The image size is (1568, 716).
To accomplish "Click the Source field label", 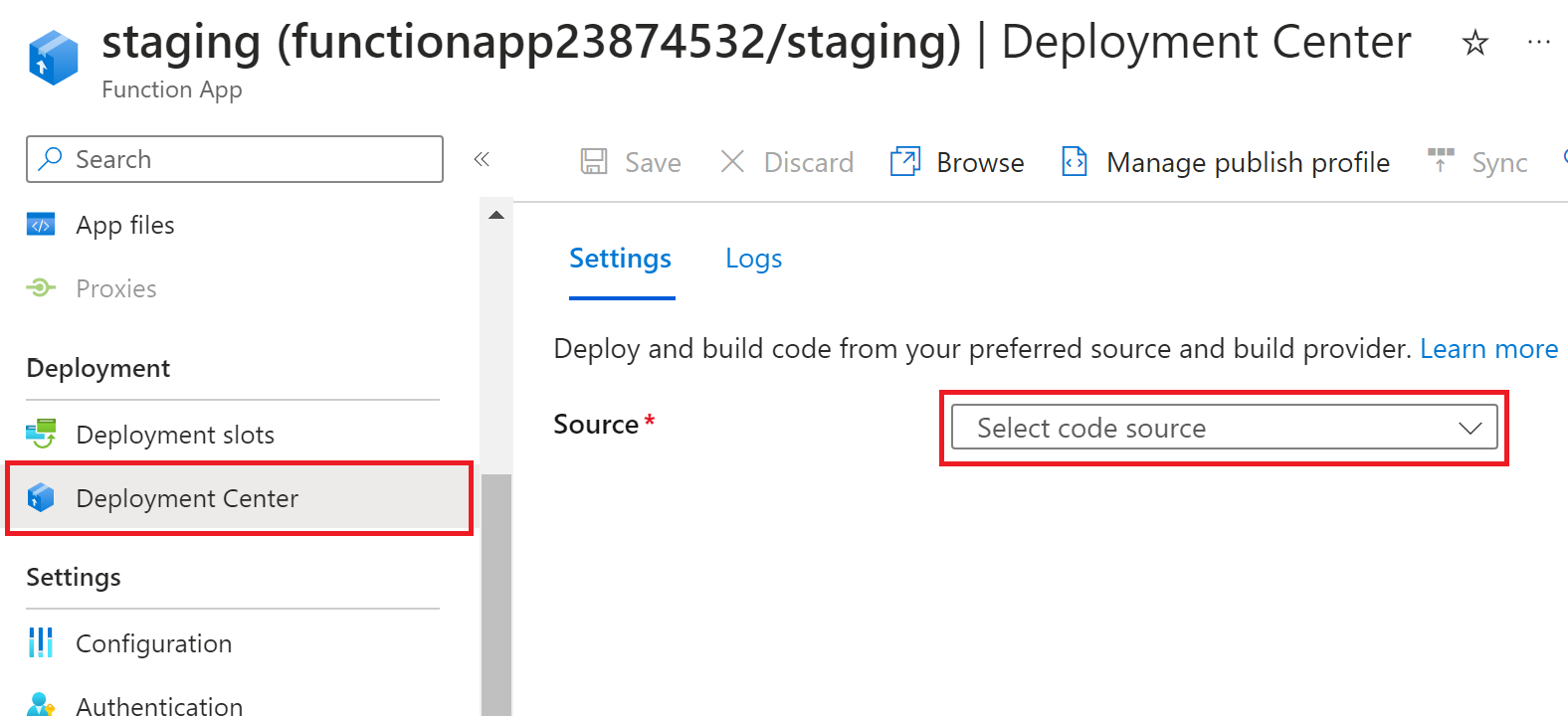I will click(x=596, y=425).
